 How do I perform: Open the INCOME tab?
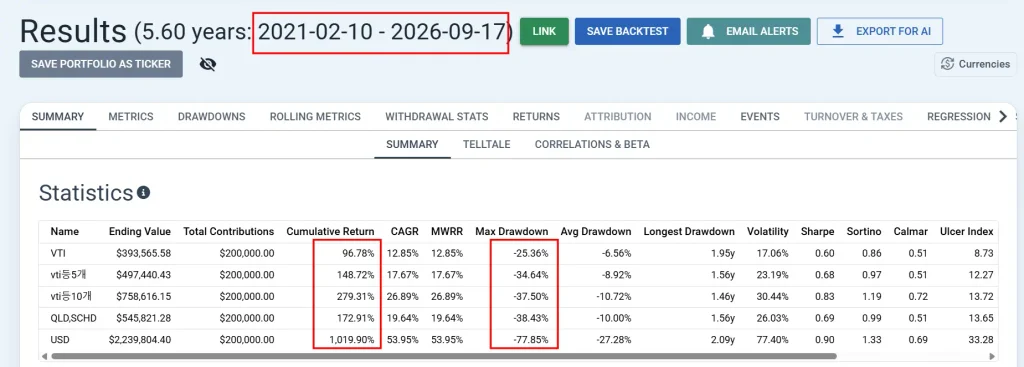(696, 117)
